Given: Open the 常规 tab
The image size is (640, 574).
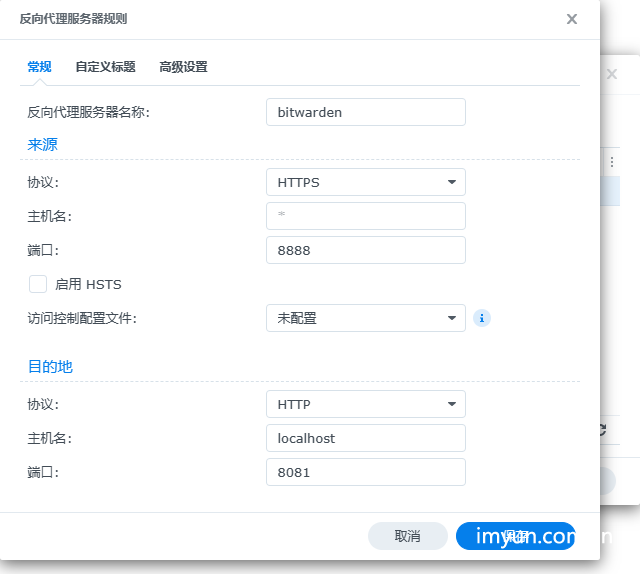Looking at the screenshot, I should coord(39,67).
